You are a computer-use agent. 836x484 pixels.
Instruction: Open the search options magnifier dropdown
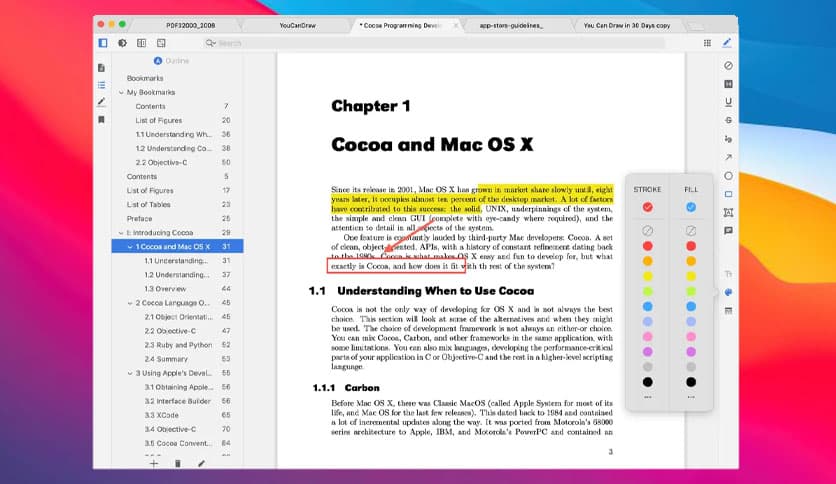pos(211,43)
